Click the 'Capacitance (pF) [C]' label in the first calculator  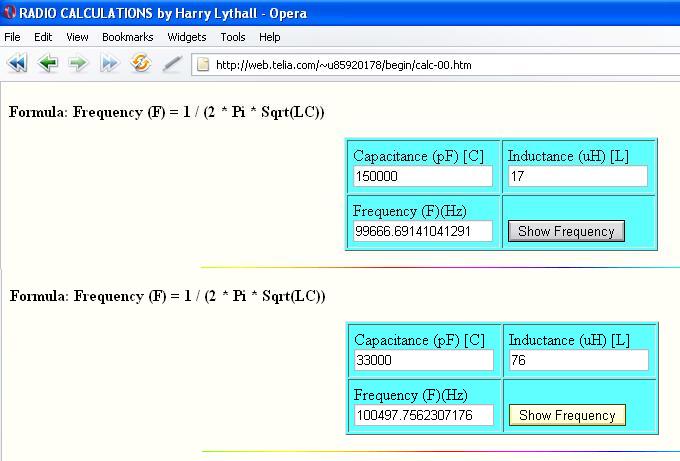[x=418, y=156]
